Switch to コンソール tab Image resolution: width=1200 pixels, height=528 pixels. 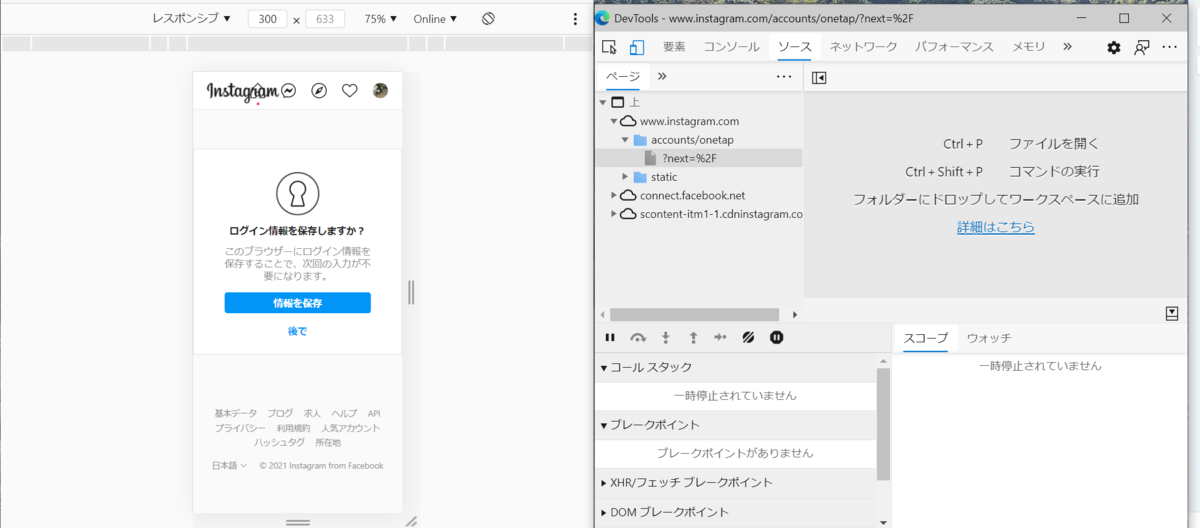731,47
